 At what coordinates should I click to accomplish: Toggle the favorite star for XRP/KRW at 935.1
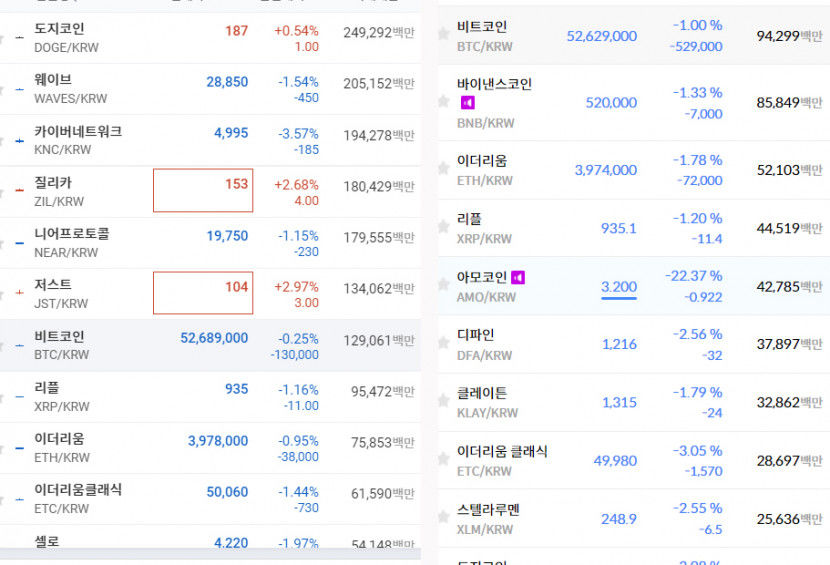[444, 227]
